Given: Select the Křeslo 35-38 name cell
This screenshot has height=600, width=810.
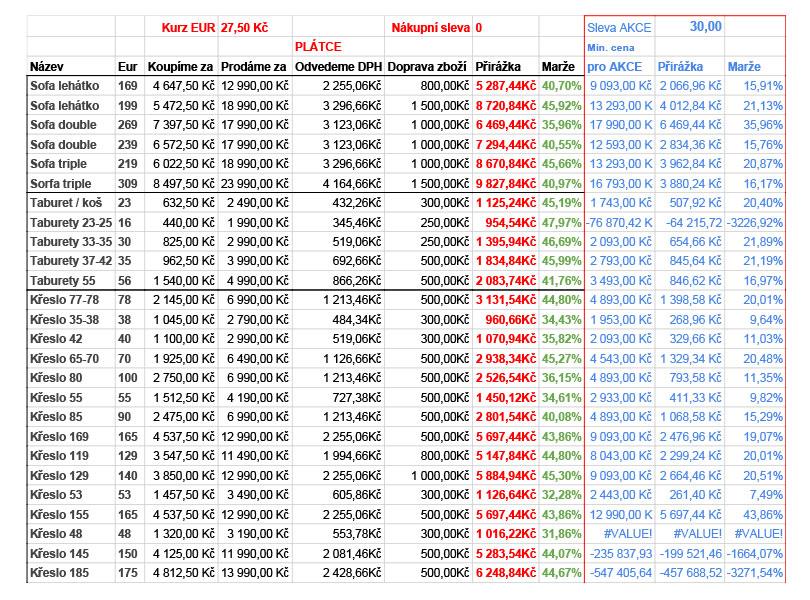Looking at the screenshot, I should tap(64, 319).
